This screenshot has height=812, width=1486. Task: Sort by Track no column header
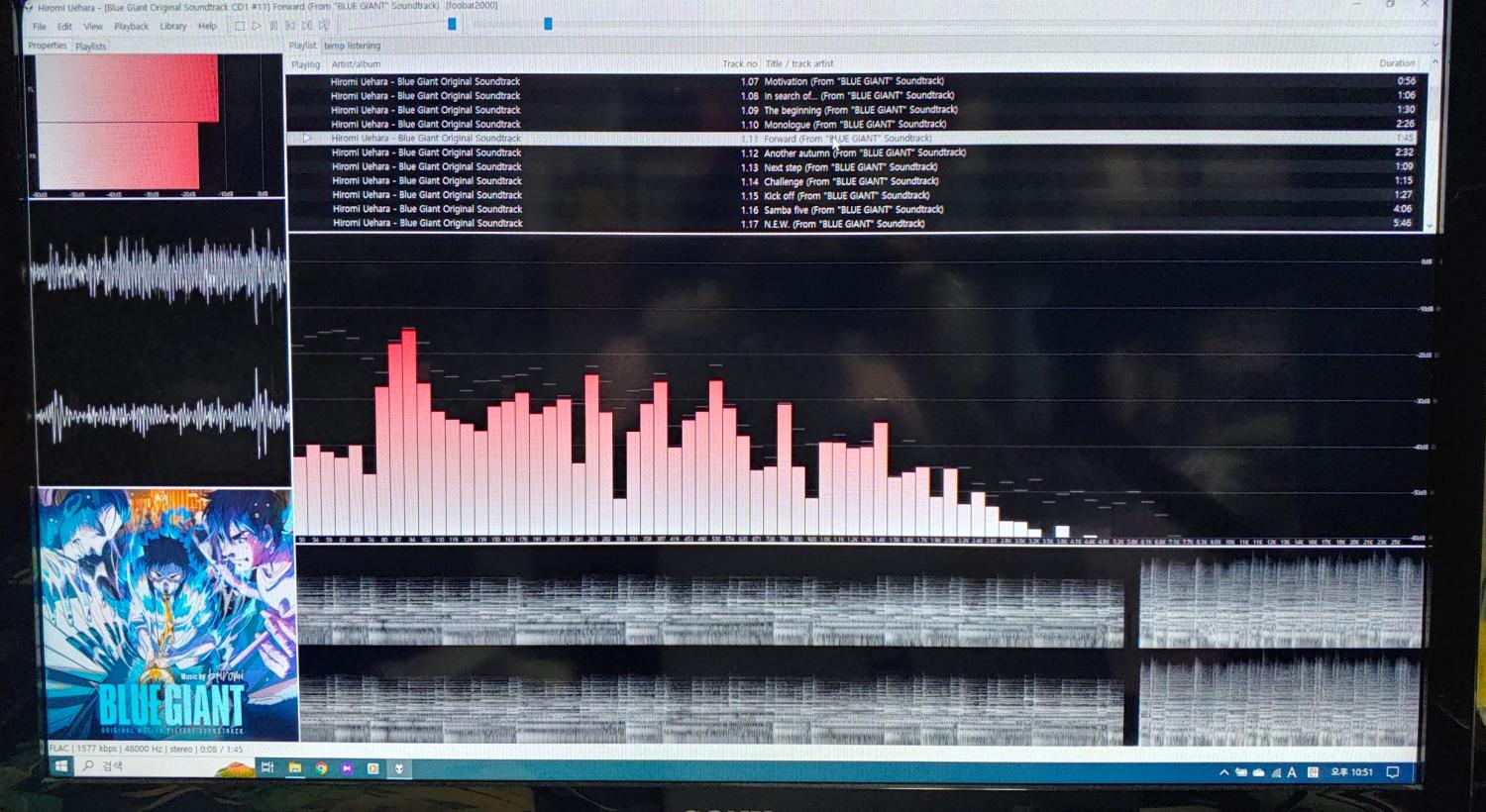[x=739, y=63]
